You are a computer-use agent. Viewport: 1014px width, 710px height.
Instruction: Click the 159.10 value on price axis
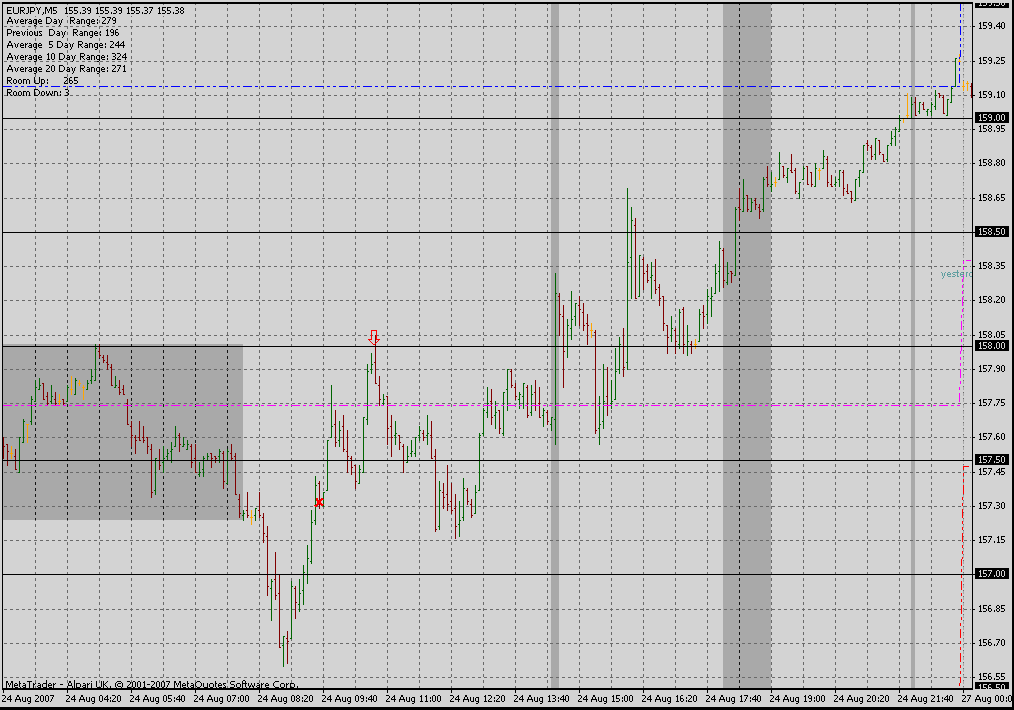(x=991, y=94)
